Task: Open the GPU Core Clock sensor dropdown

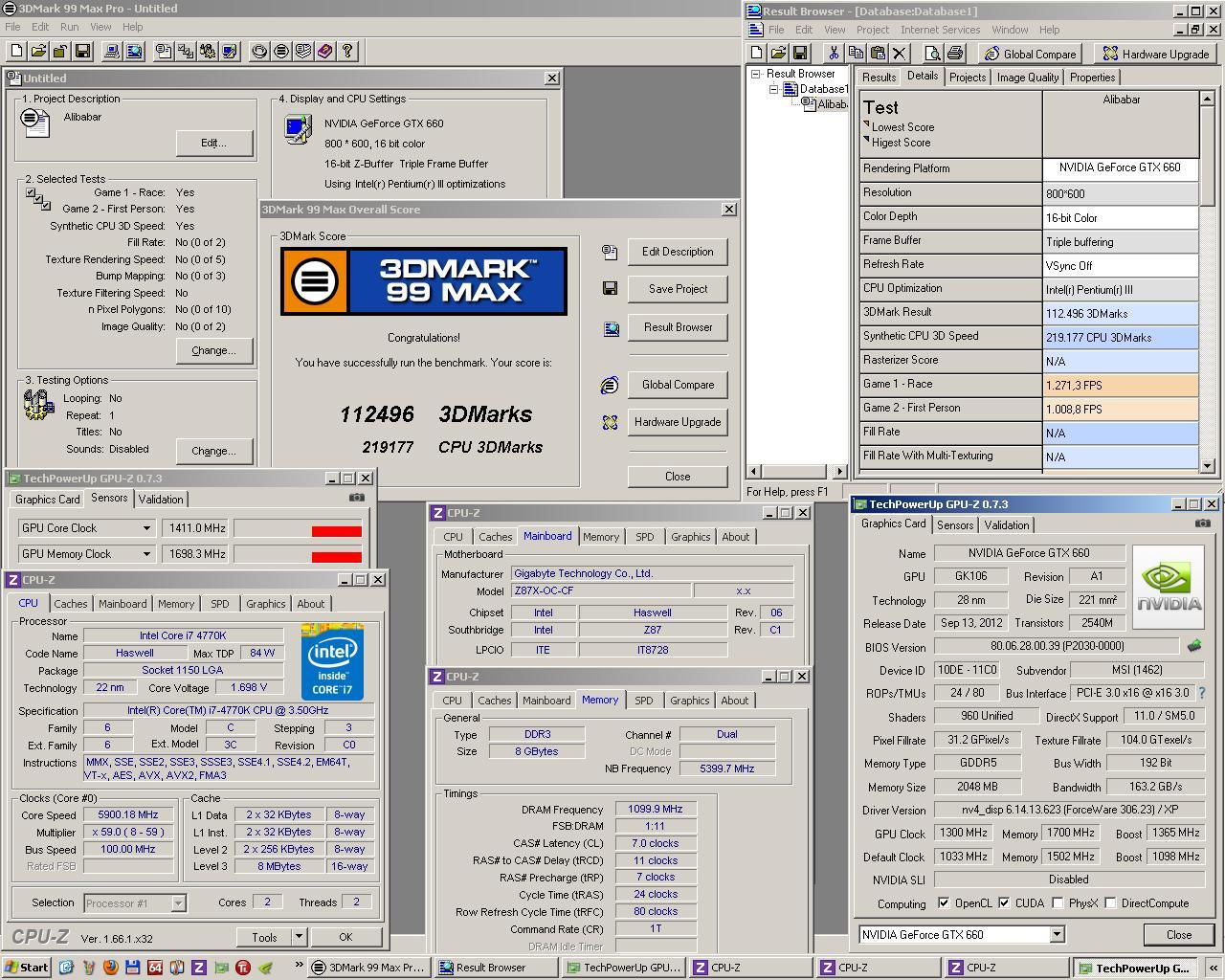Action: click(x=146, y=528)
